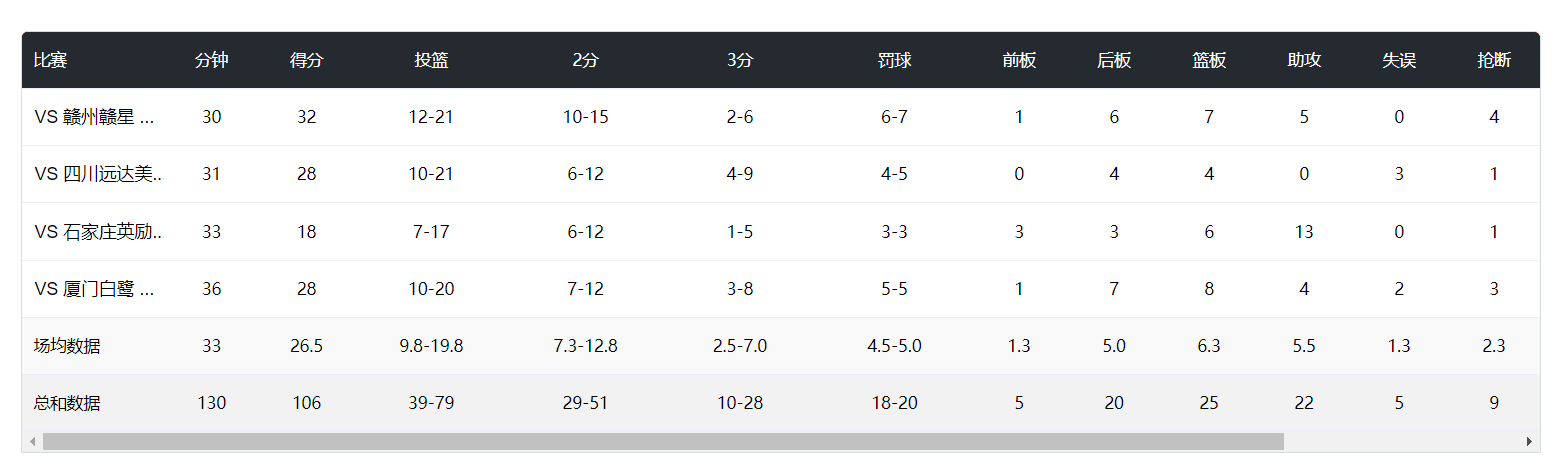Sort by the 分钟 column header
The height and width of the screenshot is (469, 1556).
click(212, 60)
